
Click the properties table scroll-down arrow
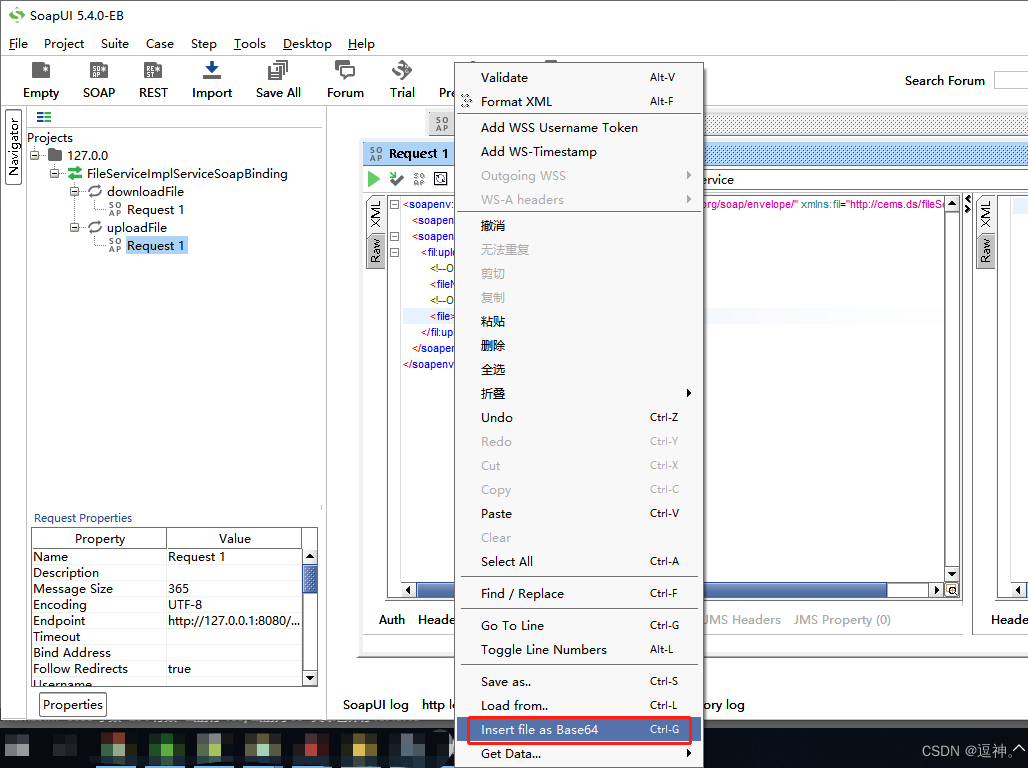click(310, 678)
